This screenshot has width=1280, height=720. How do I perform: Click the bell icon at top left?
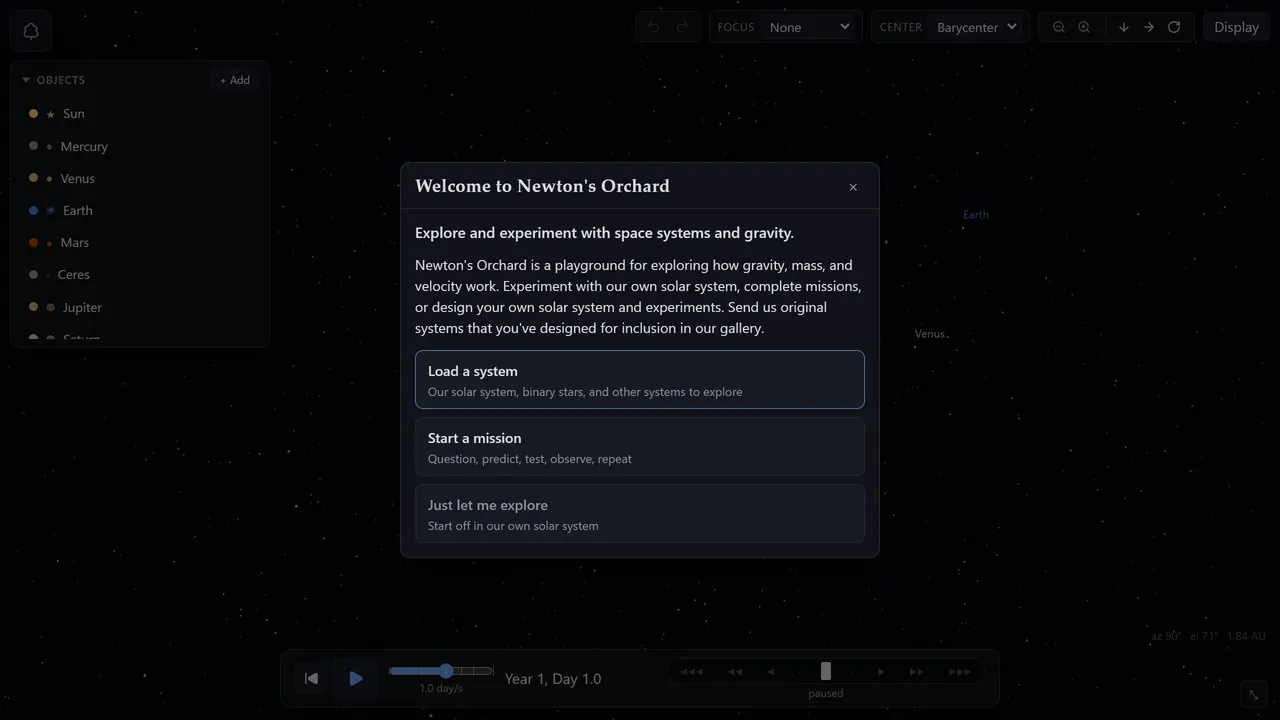31,31
